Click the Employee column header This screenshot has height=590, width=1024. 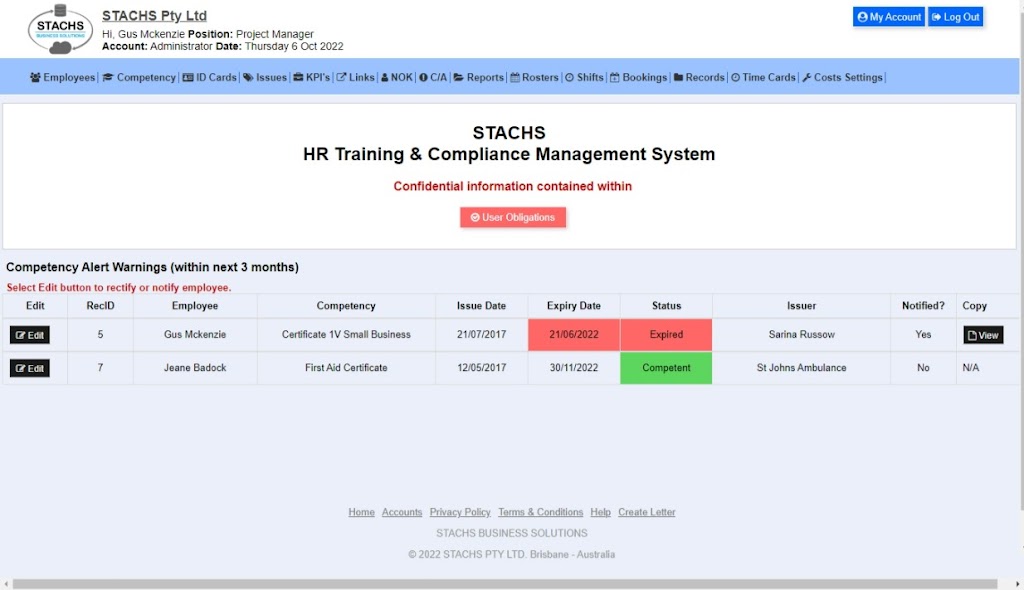pyautogui.click(x=195, y=306)
